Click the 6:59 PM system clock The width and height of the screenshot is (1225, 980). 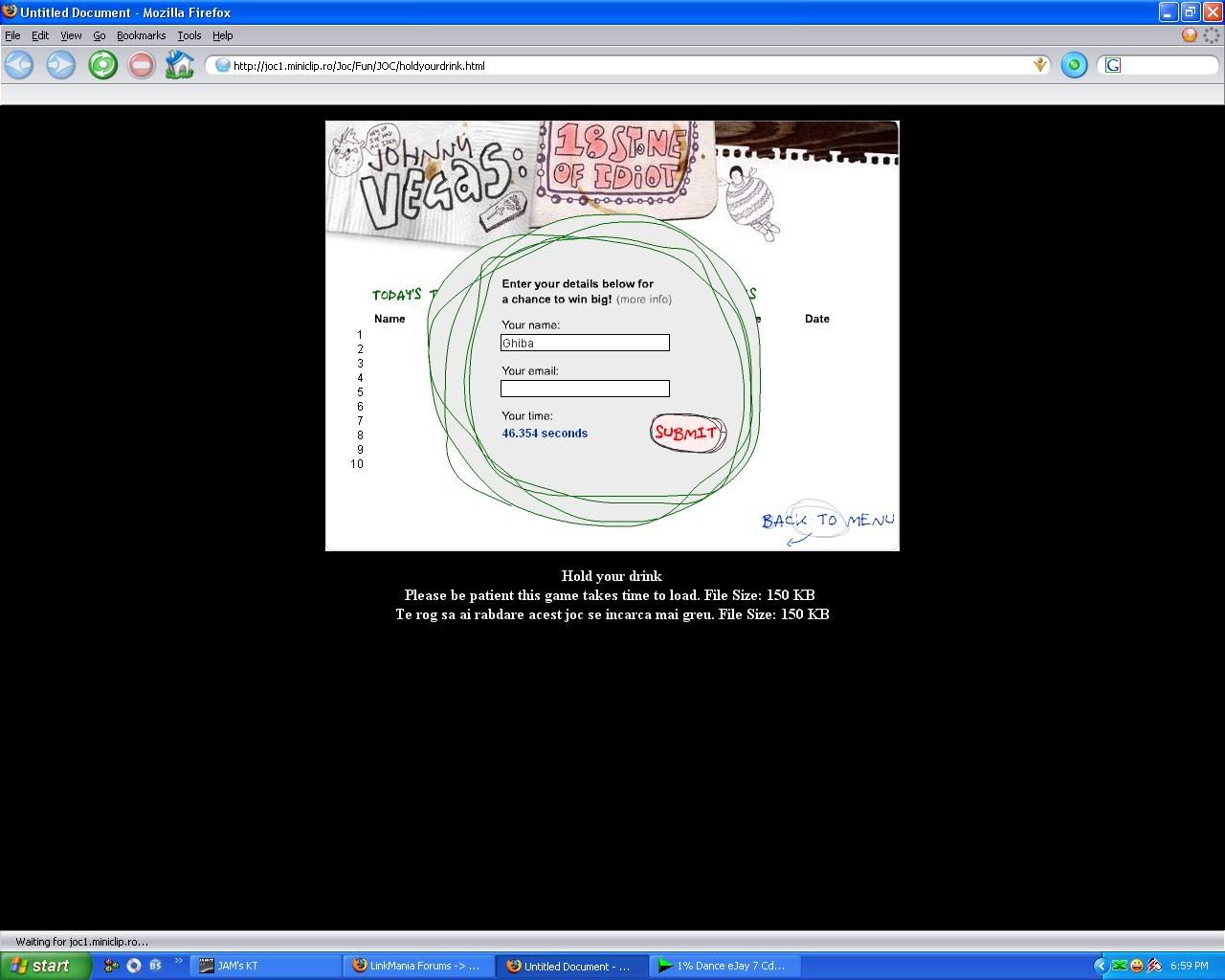click(1190, 966)
